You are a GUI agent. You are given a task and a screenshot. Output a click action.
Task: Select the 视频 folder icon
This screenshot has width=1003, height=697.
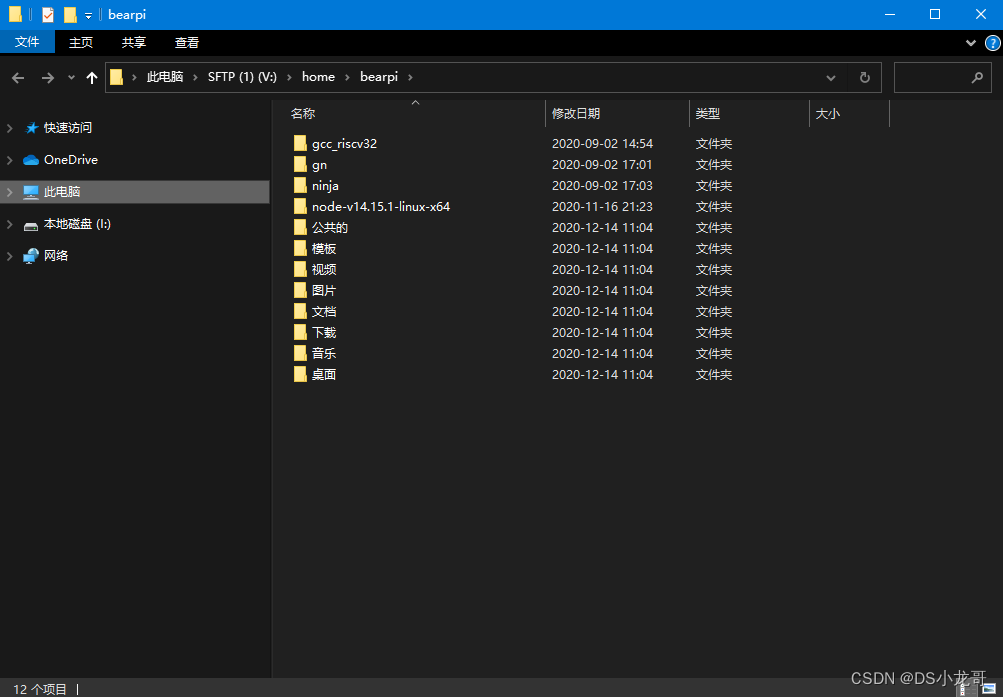coord(300,269)
